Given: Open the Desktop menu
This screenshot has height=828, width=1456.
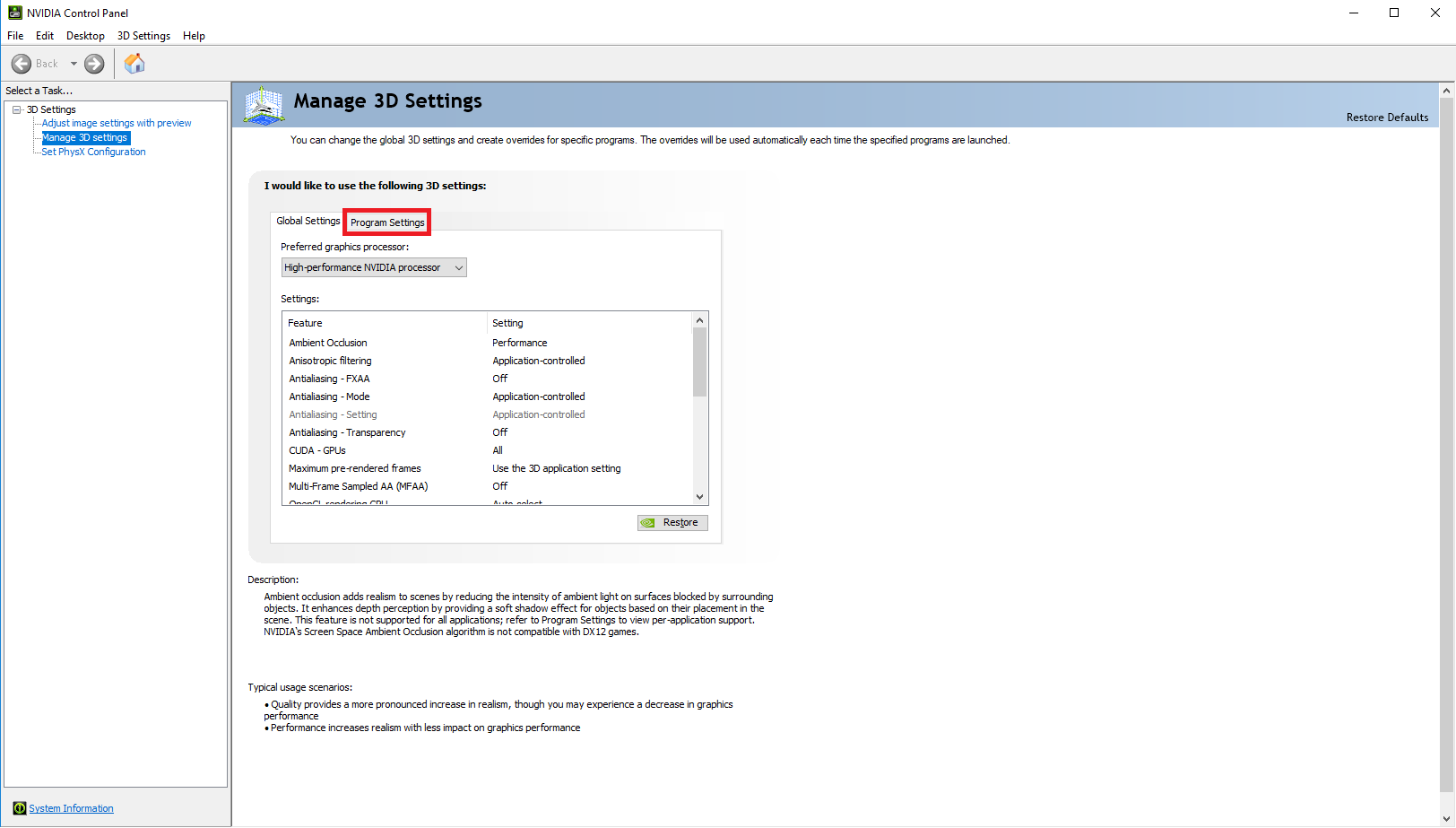Looking at the screenshot, I should (x=85, y=36).
